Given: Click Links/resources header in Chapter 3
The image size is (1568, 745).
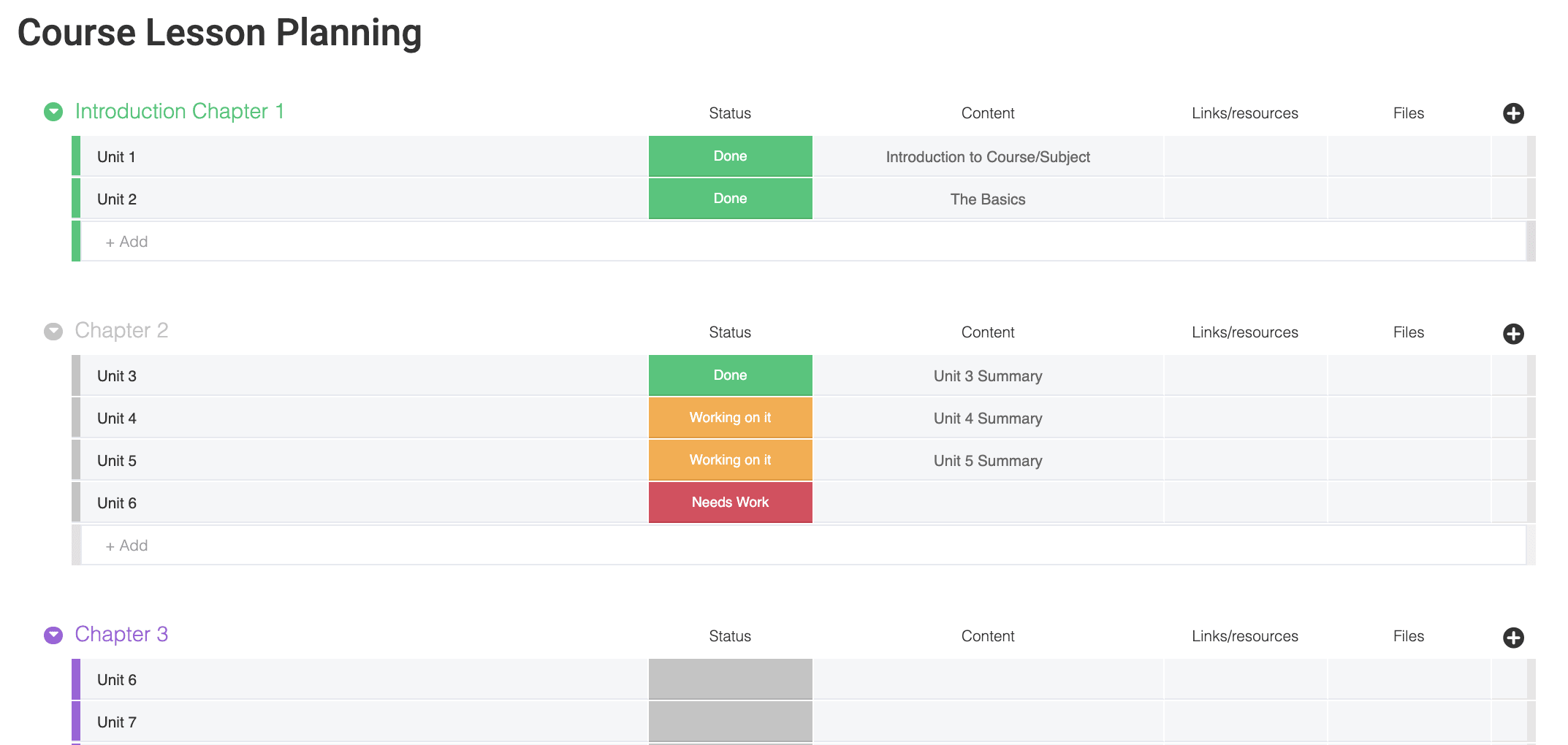Looking at the screenshot, I should 1245,636.
